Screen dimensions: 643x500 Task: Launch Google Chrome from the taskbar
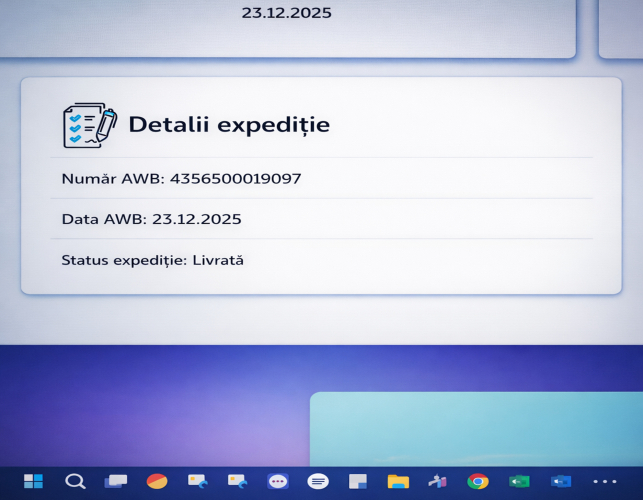[x=478, y=481]
